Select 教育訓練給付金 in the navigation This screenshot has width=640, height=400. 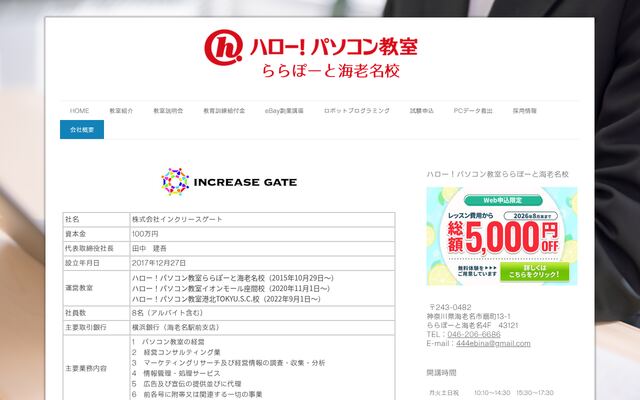[224, 111]
